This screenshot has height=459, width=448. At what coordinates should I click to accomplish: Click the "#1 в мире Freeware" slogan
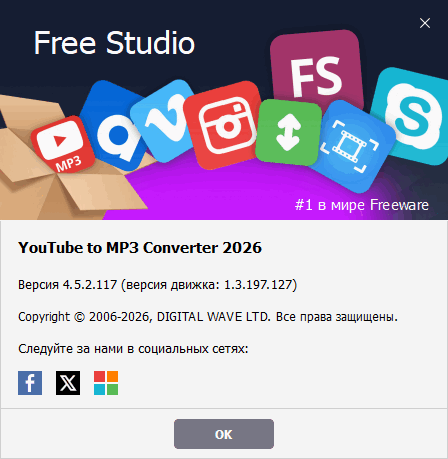coord(362,205)
